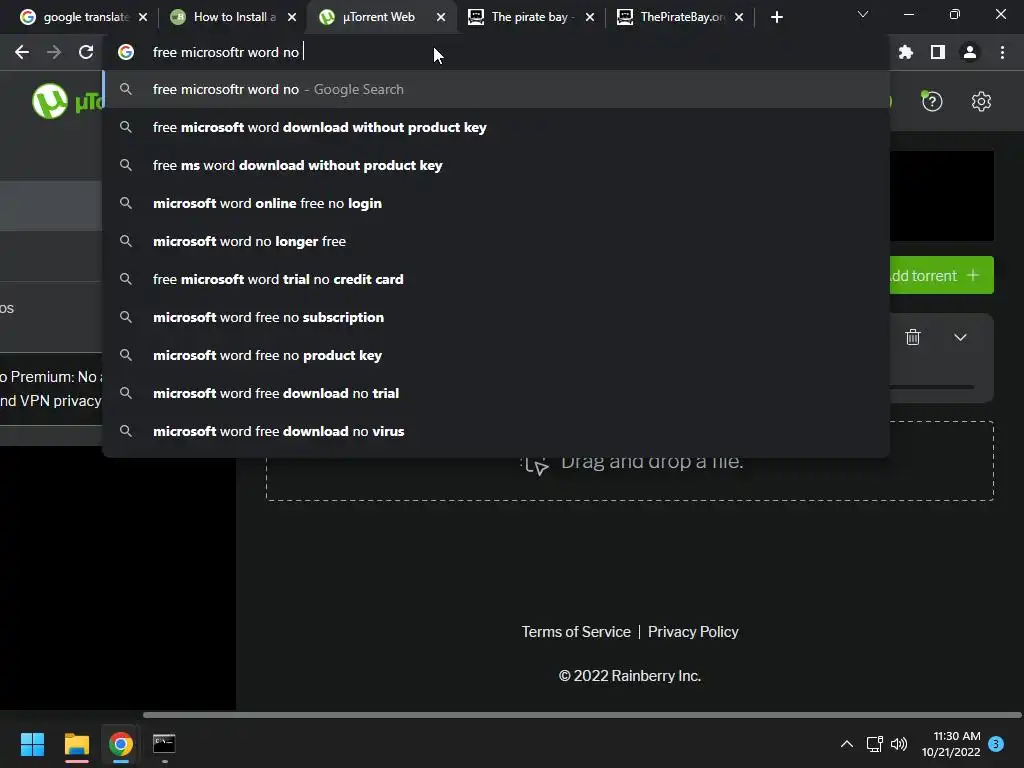Switch to the How to Install tab
The image size is (1024, 768).
[x=233, y=17]
